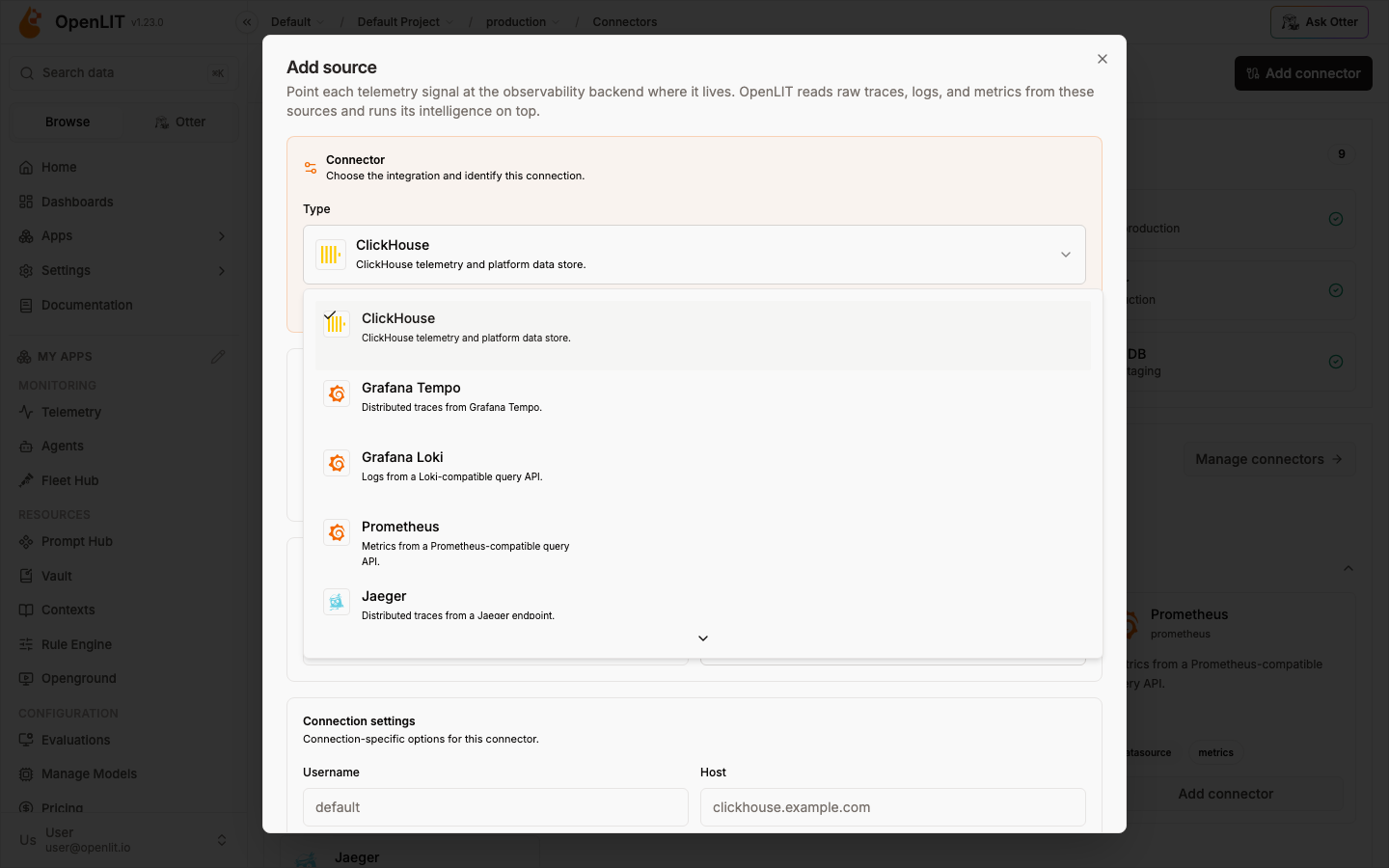
Task: Collapse the sidebar with chevron button
Action: (247, 22)
